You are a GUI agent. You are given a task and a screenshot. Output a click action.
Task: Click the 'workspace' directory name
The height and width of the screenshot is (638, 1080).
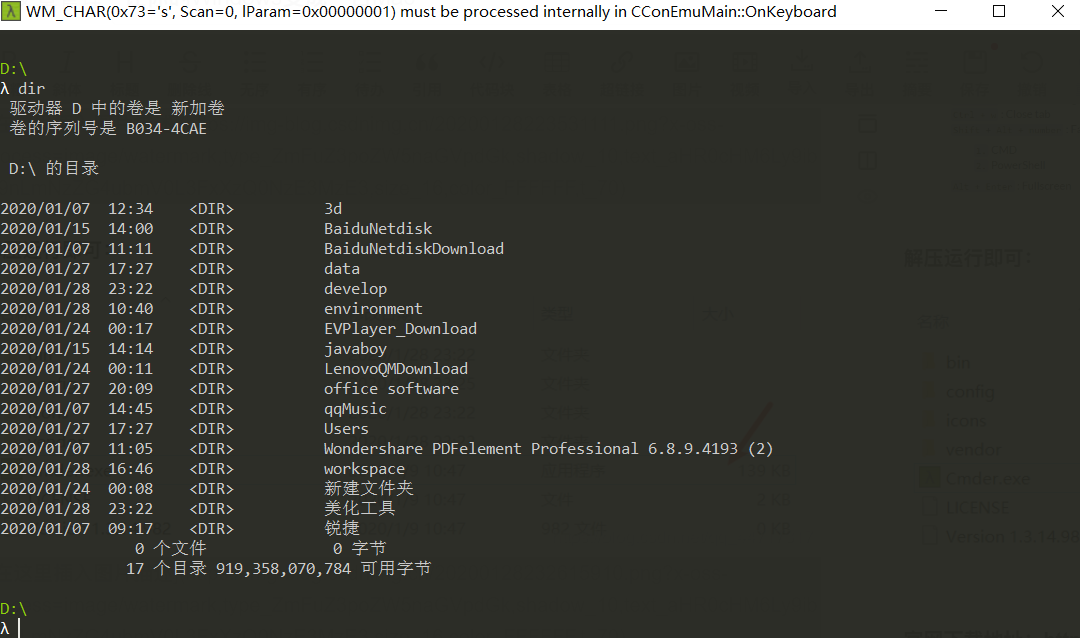pos(364,469)
